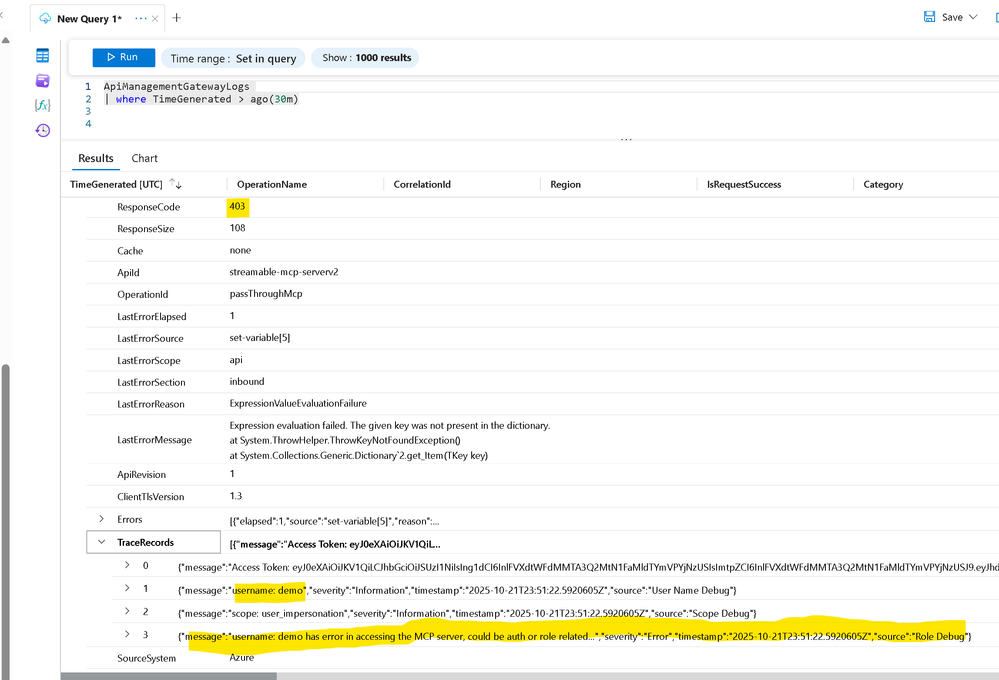Screen dimensions: 999x680
Task: Click the TraceRecords field label
Action: (x=145, y=542)
